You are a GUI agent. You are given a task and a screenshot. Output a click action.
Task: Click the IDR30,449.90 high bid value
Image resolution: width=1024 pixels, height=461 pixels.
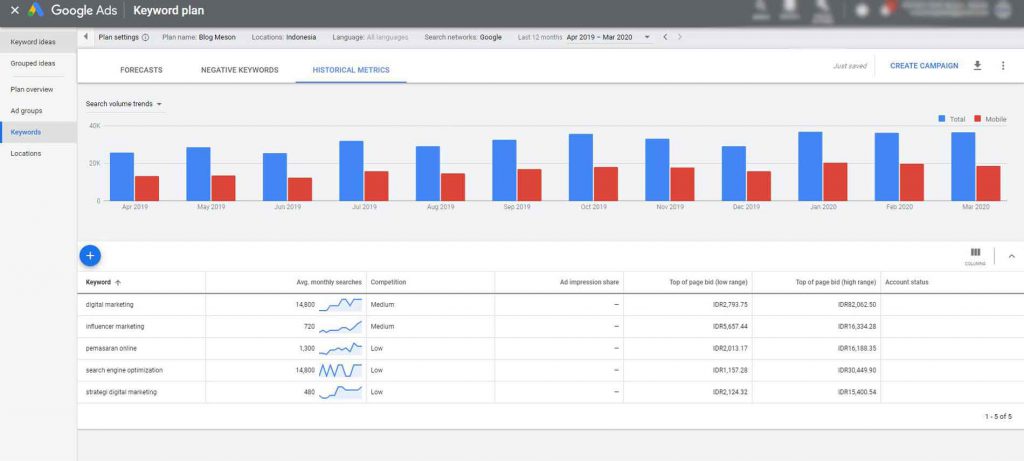click(857, 370)
